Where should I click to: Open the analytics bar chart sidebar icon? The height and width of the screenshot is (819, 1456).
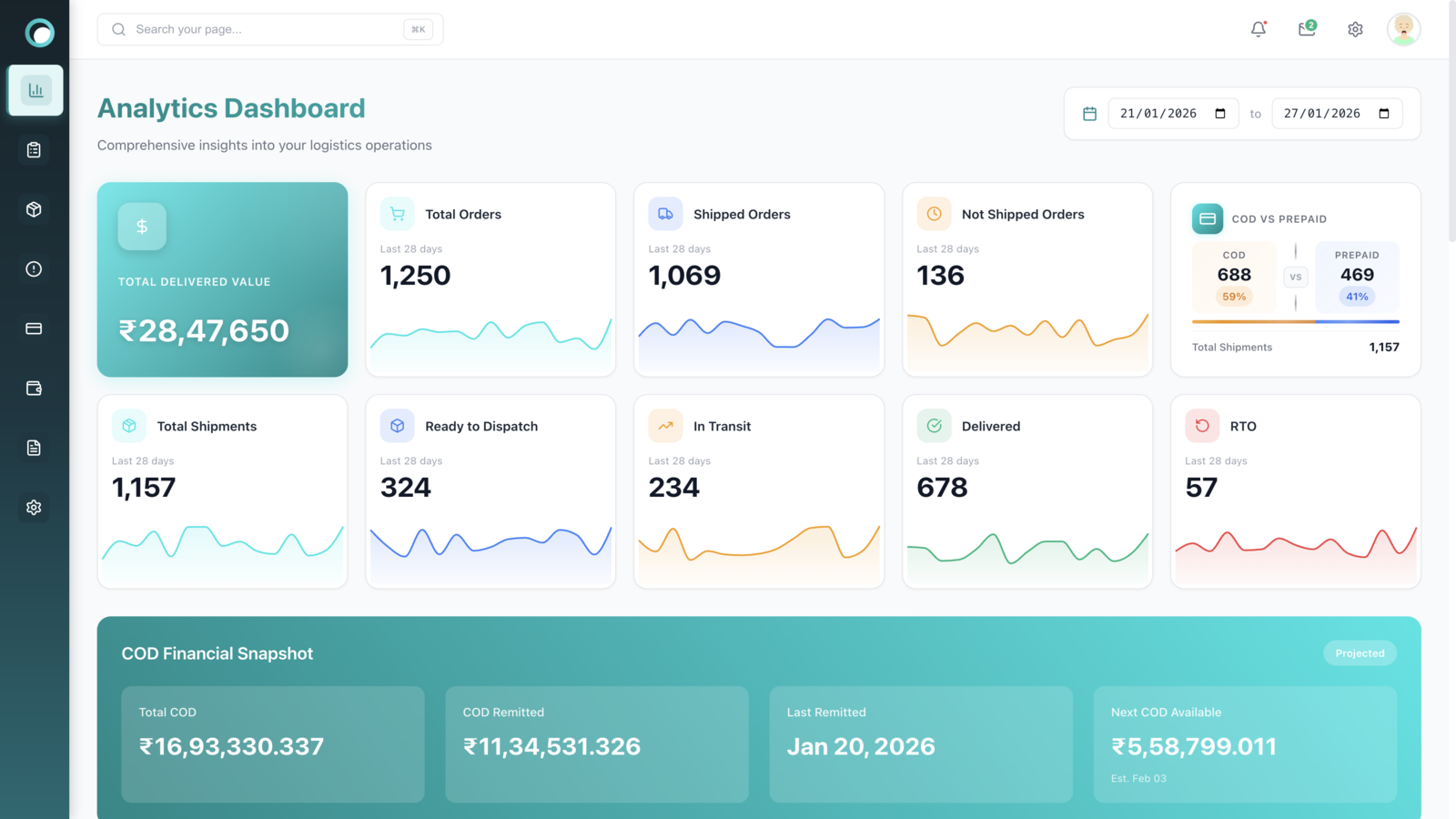pyautogui.click(x=35, y=90)
